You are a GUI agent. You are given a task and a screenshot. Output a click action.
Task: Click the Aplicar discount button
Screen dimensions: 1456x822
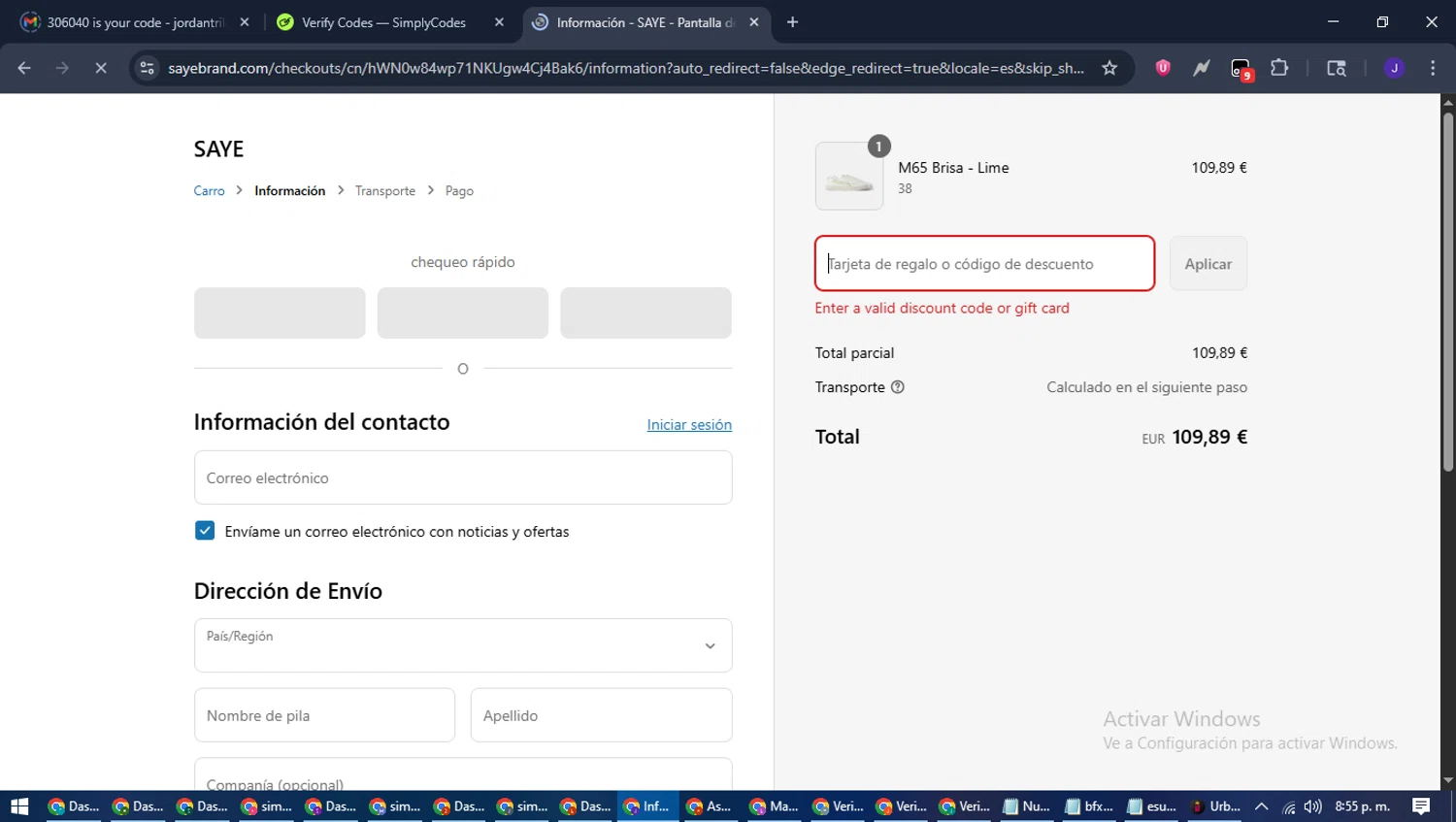[x=1208, y=263]
